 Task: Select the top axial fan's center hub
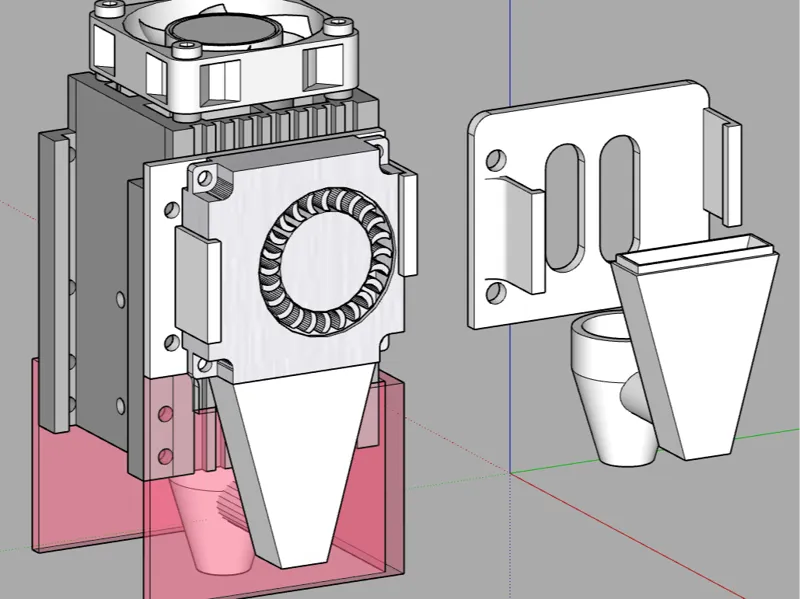(x=224, y=29)
